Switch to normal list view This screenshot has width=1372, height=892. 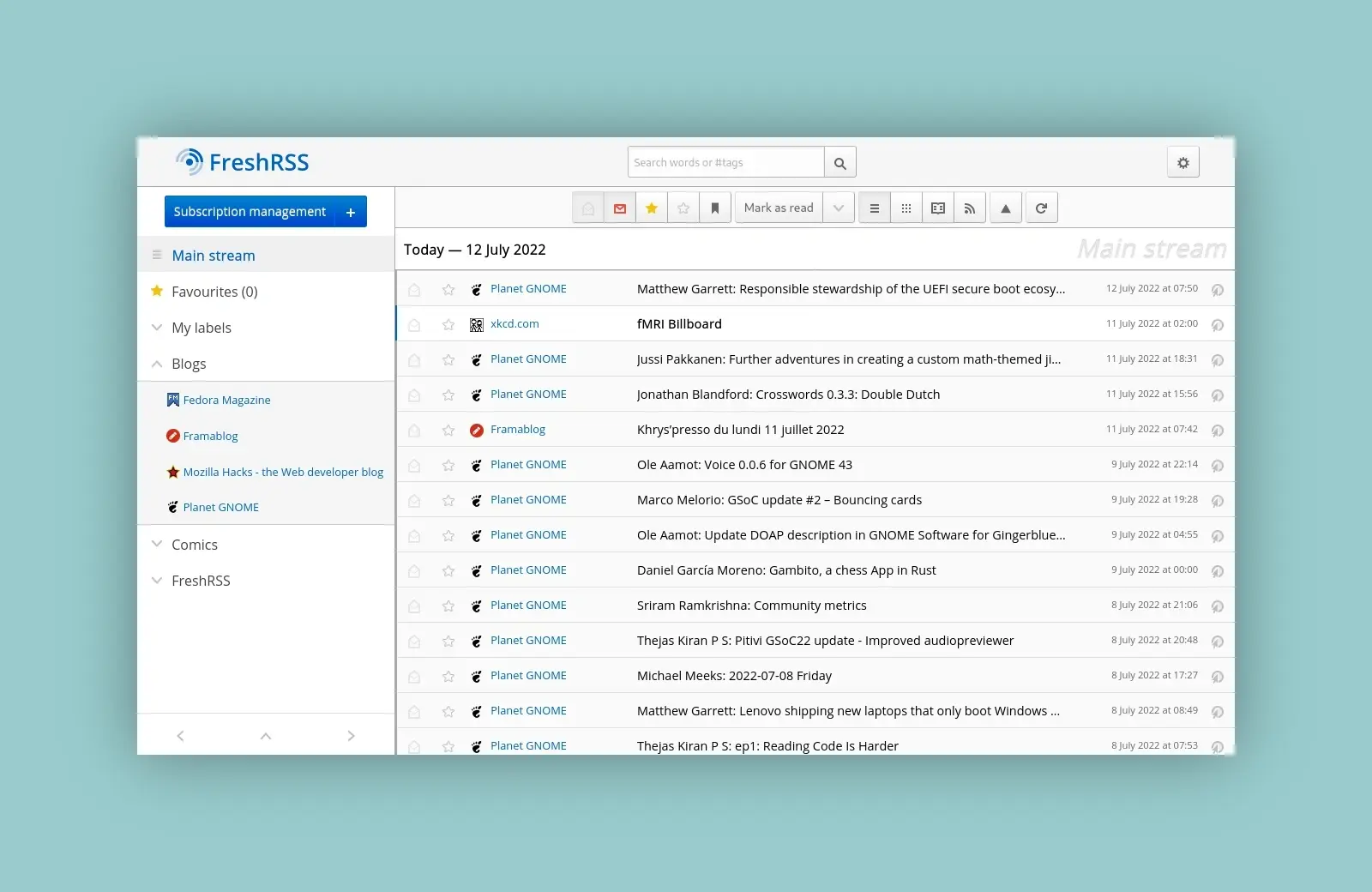(x=874, y=208)
